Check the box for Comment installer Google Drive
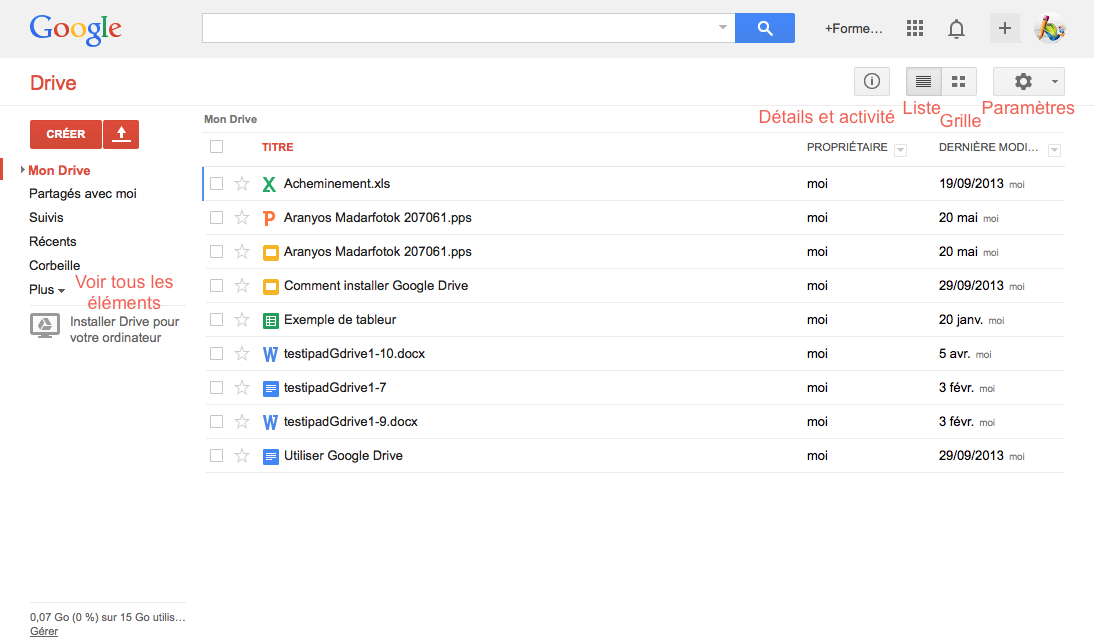 click(216, 285)
